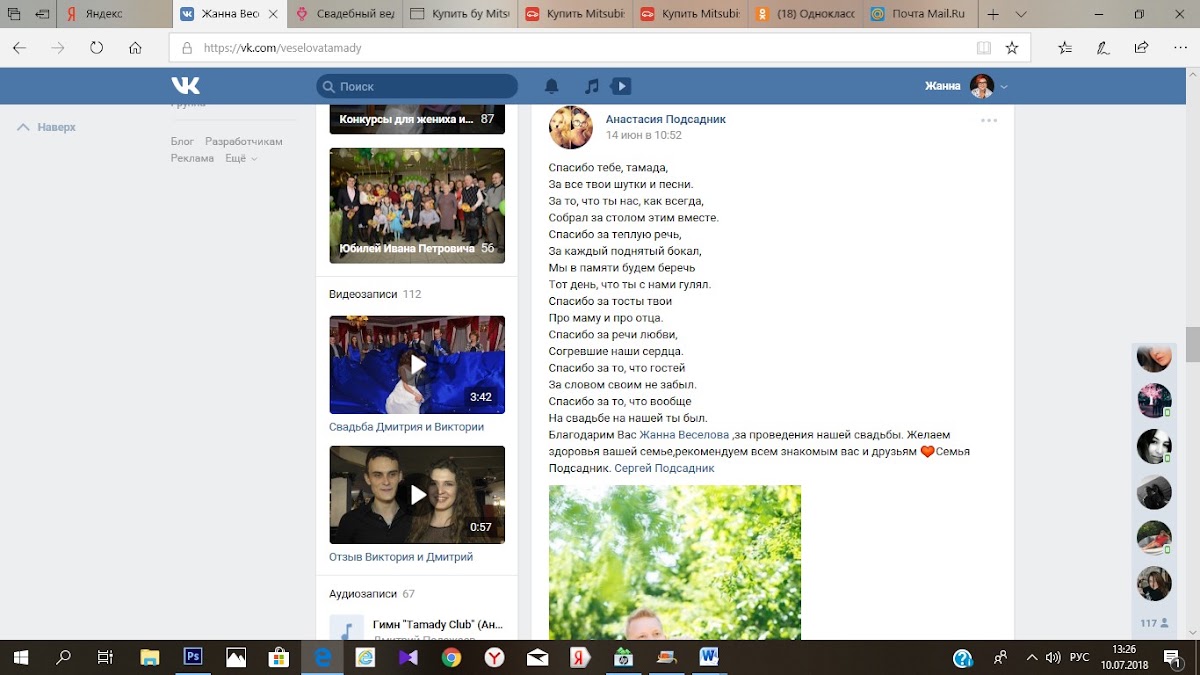
Task: Open File Explorer from the taskbar
Action: 150,657
